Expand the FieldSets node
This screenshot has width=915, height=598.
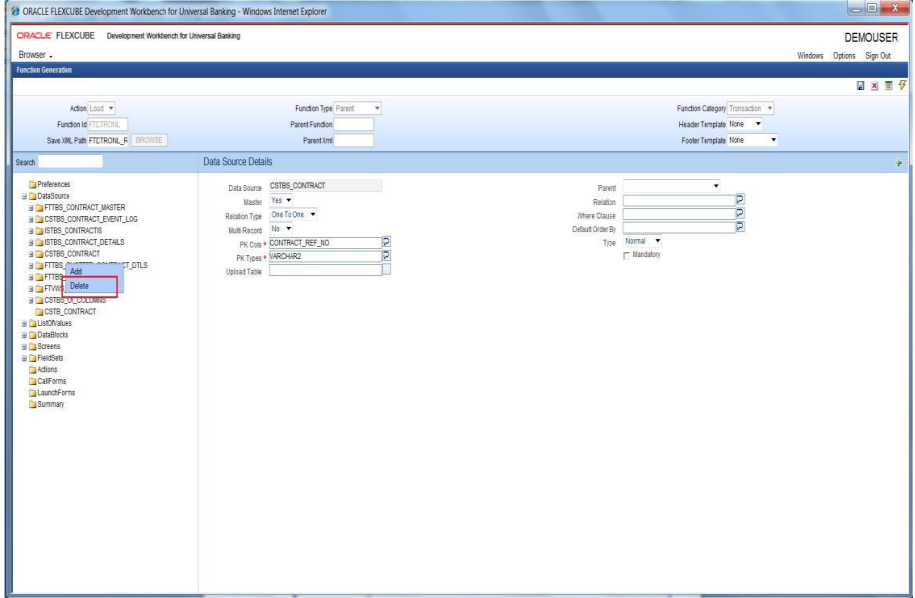pyautogui.click(x=25, y=358)
